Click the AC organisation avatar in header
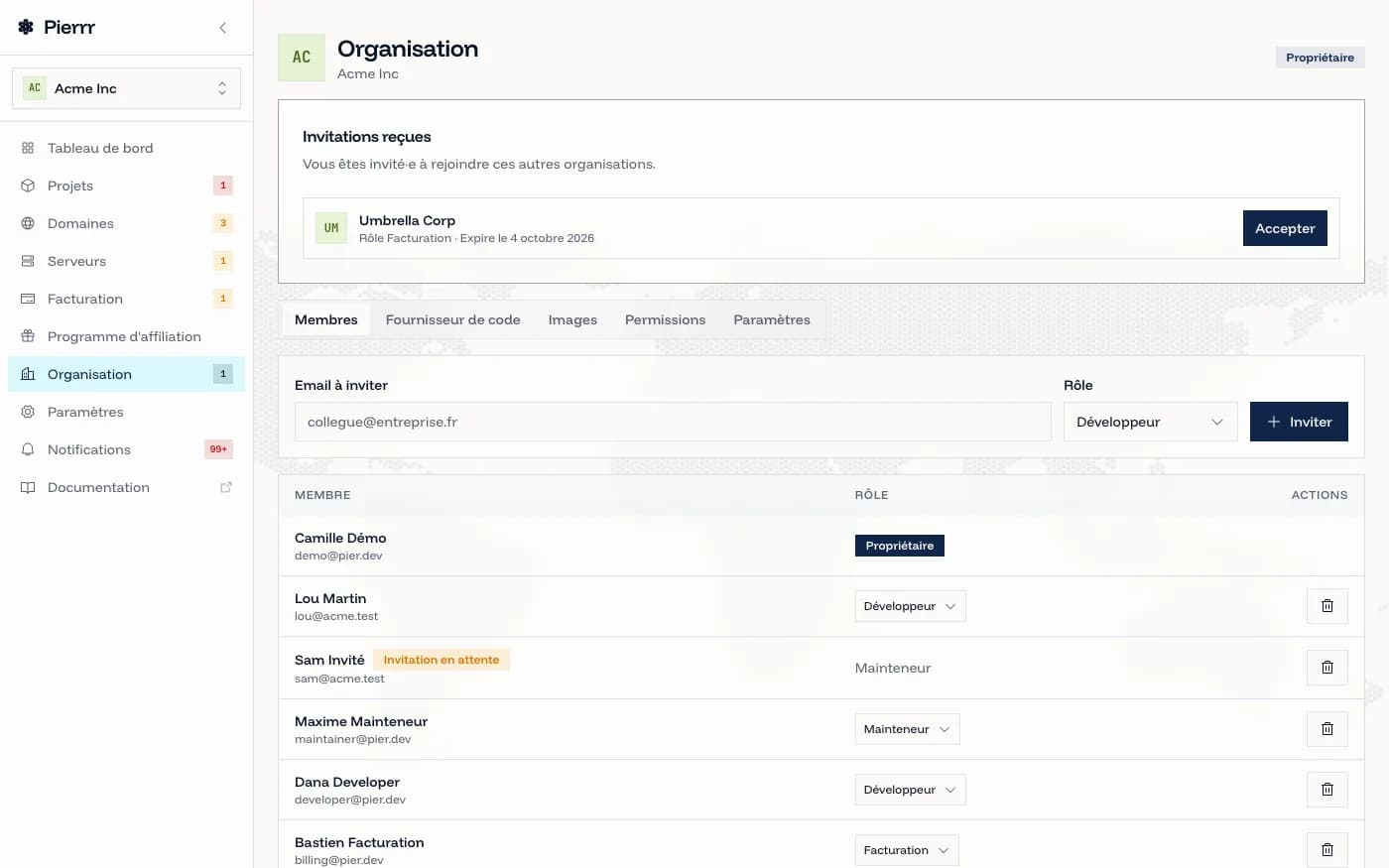Image resolution: width=1389 pixels, height=868 pixels. click(x=302, y=58)
